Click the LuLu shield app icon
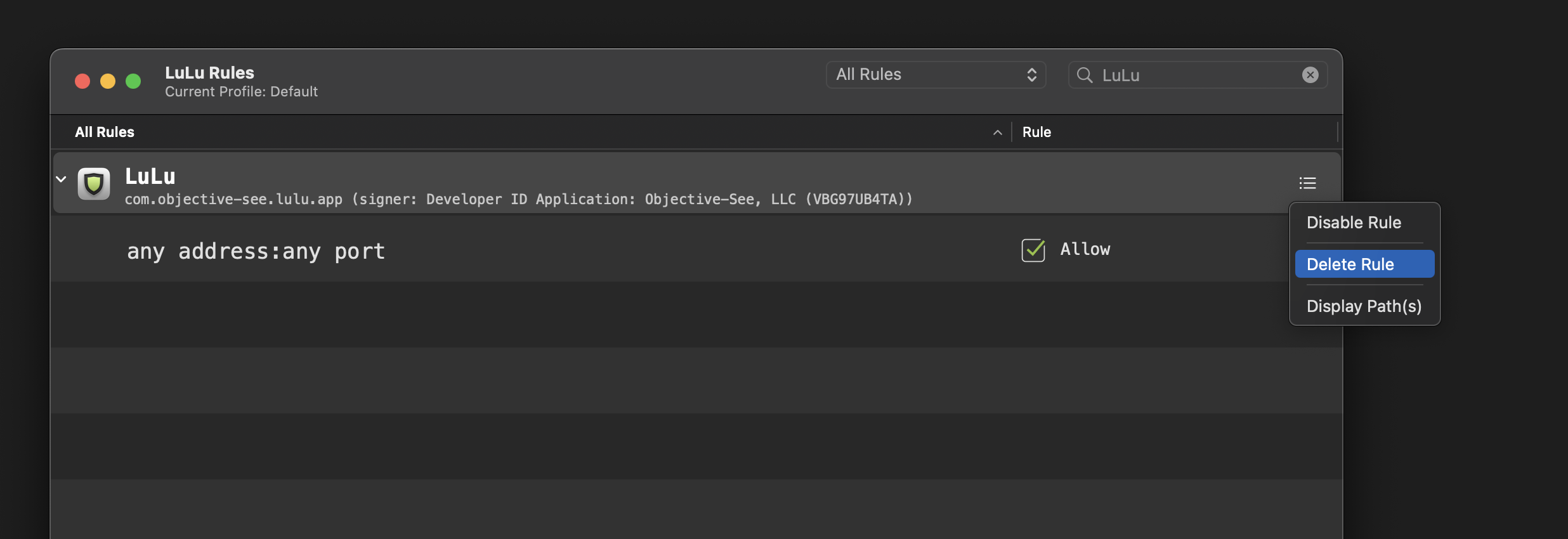Viewport: 1568px width, 539px height. tap(94, 183)
